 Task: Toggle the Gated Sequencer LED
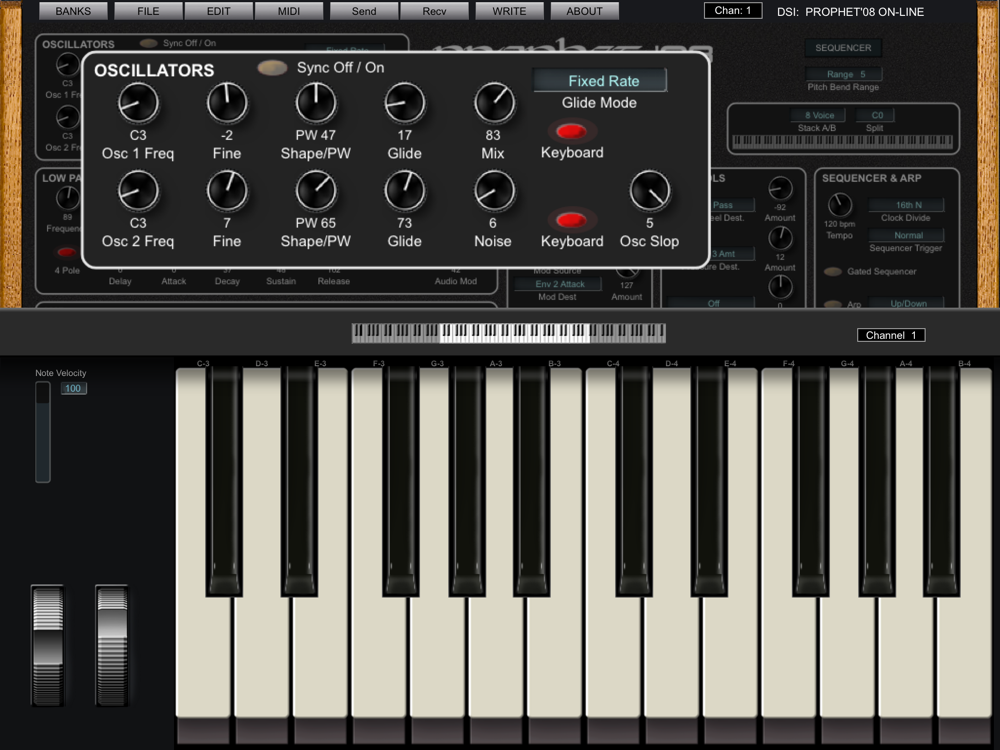point(832,272)
